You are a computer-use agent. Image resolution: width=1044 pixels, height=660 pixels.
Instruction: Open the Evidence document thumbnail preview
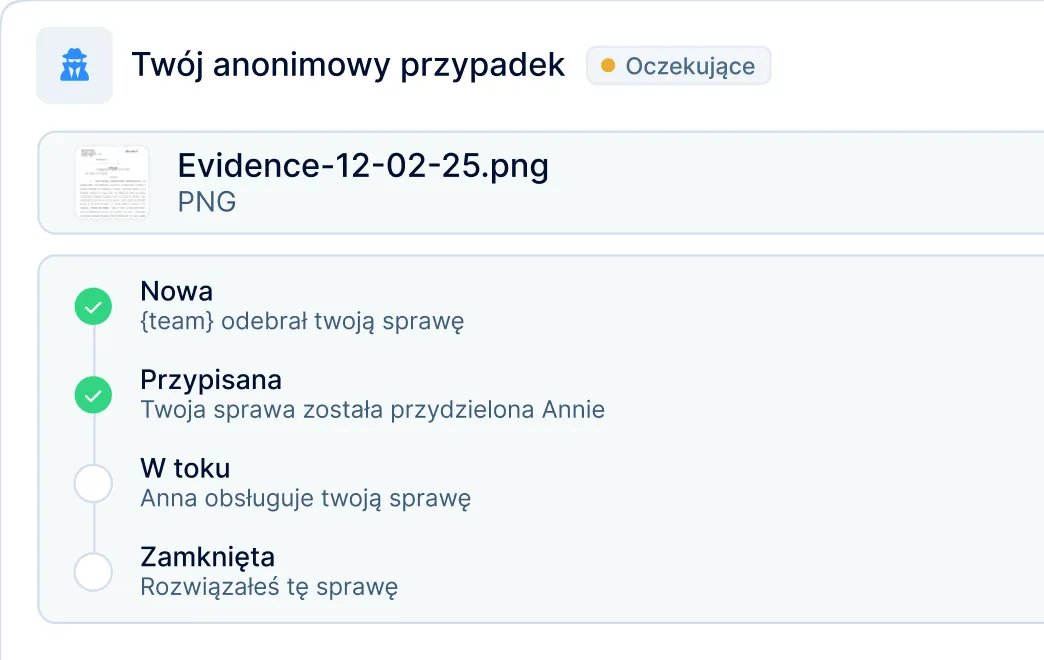coord(112,182)
